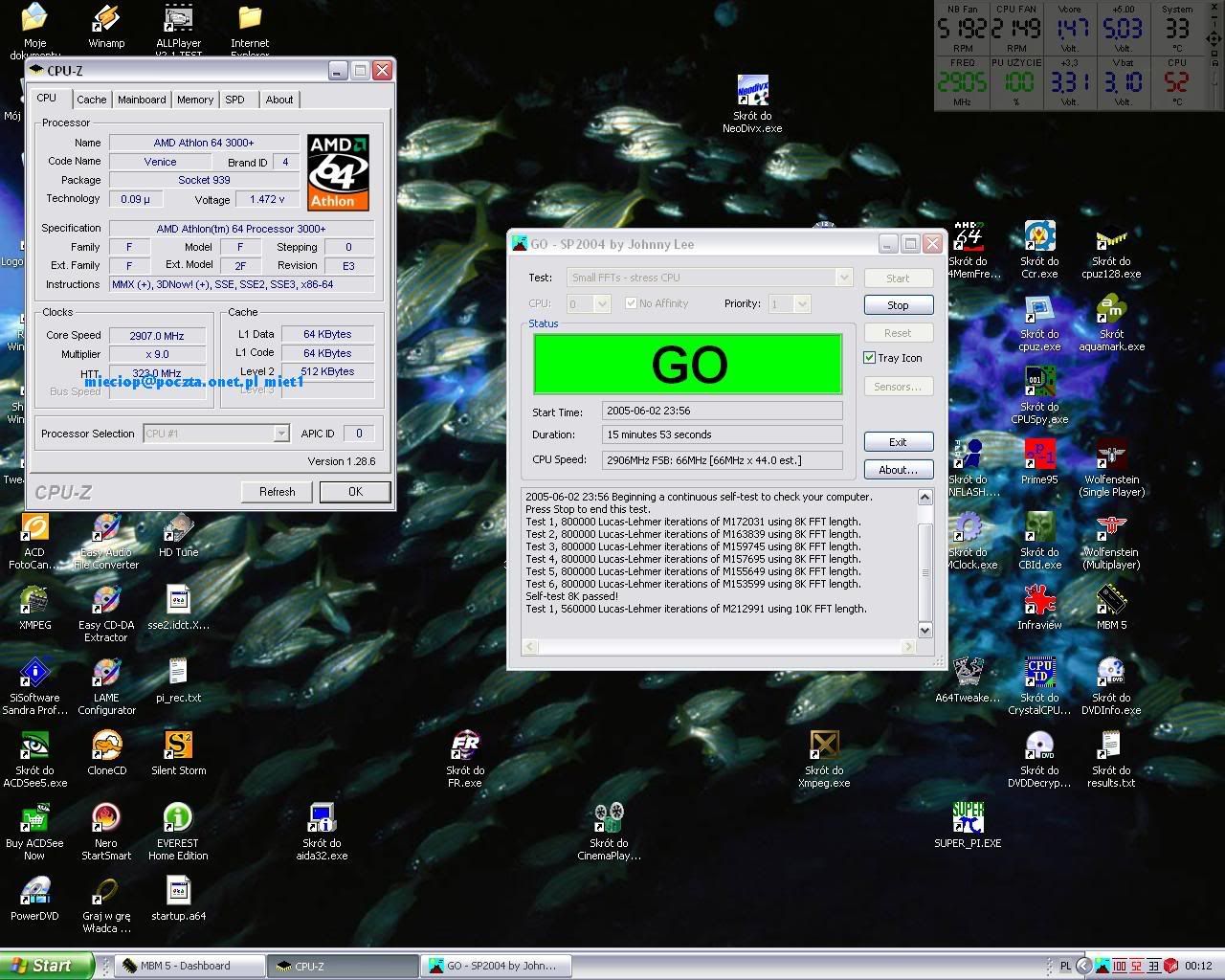
Task: Open Xmpeg.exe shortcut icon
Action: [x=824, y=758]
